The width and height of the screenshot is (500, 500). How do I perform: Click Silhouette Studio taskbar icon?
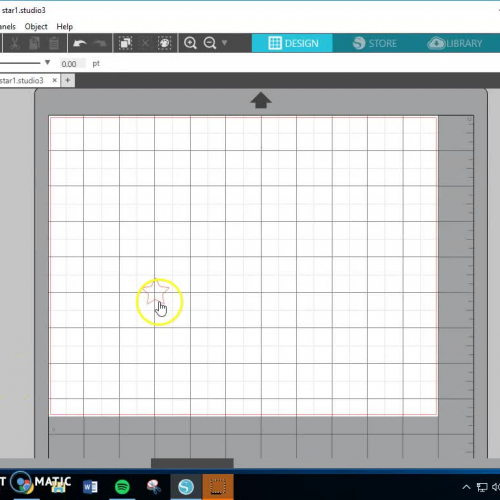tap(186, 487)
